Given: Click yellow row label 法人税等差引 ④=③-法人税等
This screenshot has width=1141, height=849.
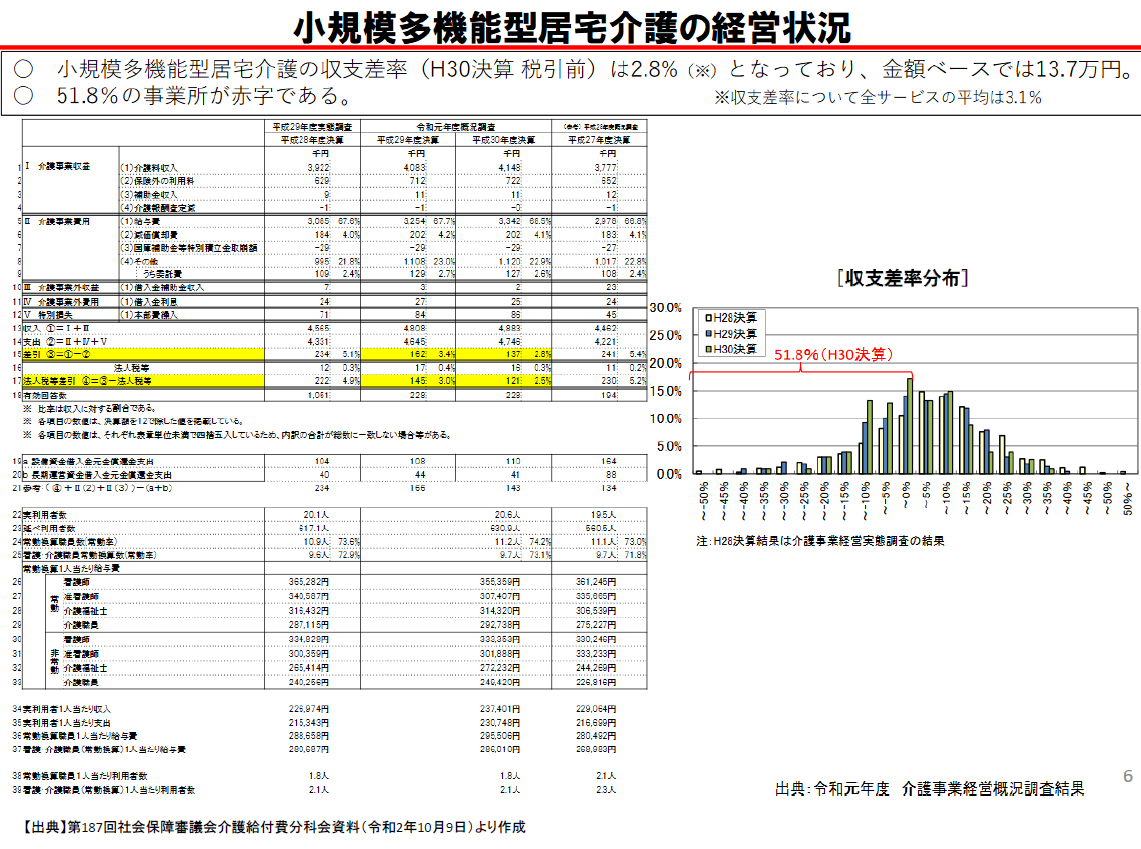Looking at the screenshot, I should pyautogui.click(x=87, y=380).
